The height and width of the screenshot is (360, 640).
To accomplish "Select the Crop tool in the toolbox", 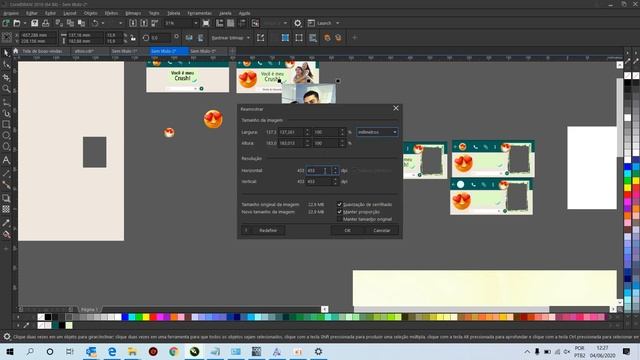I will (x=6, y=77).
